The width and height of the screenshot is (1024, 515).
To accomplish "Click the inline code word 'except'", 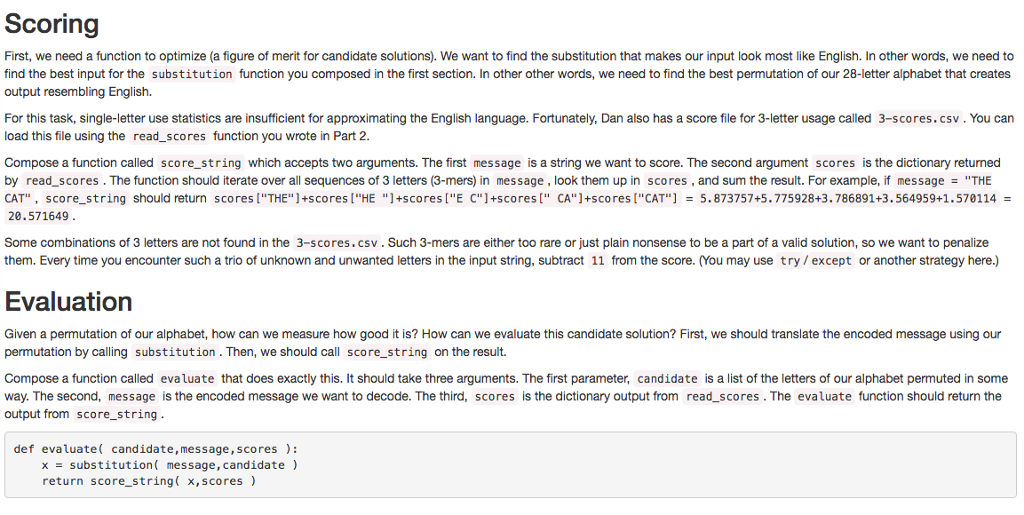I will 831,260.
